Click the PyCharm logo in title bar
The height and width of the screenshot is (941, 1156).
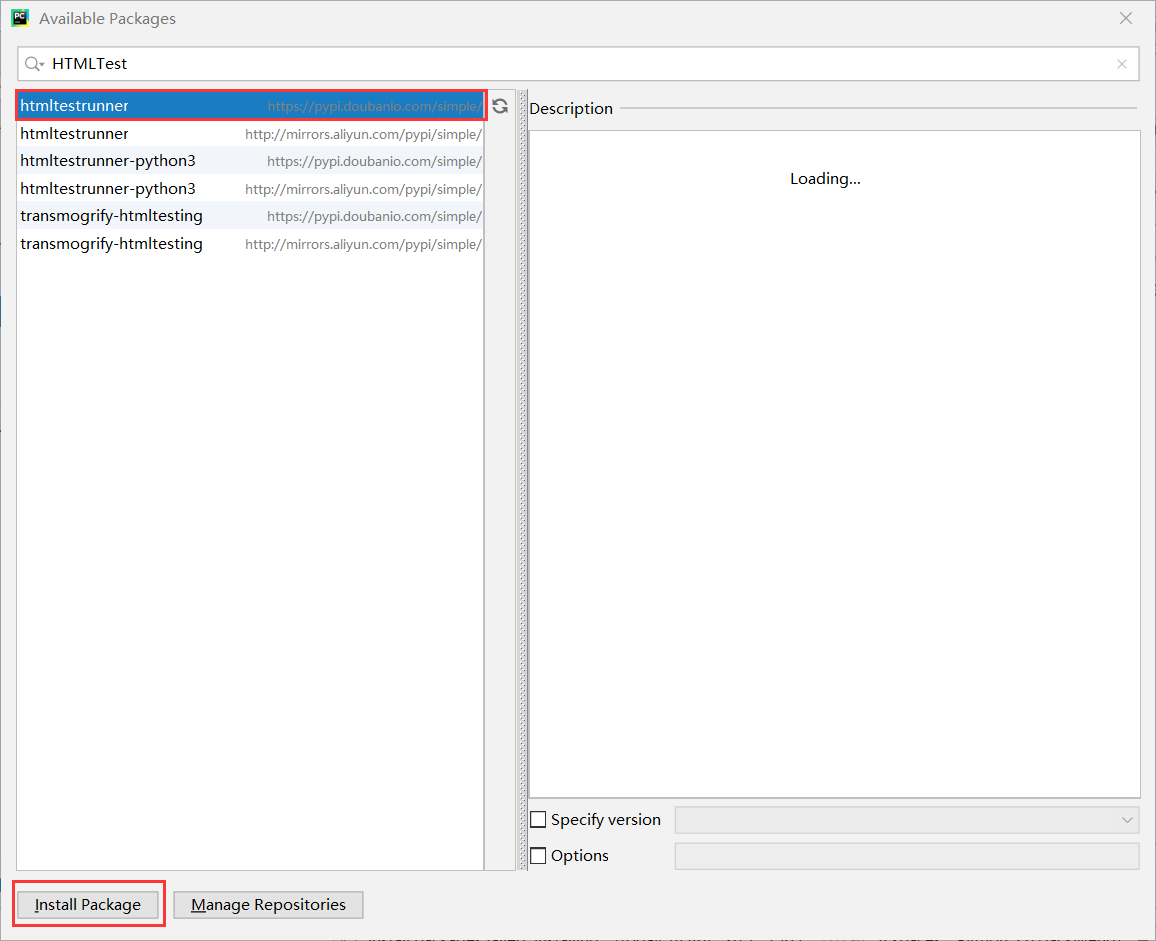tap(20, 18)
